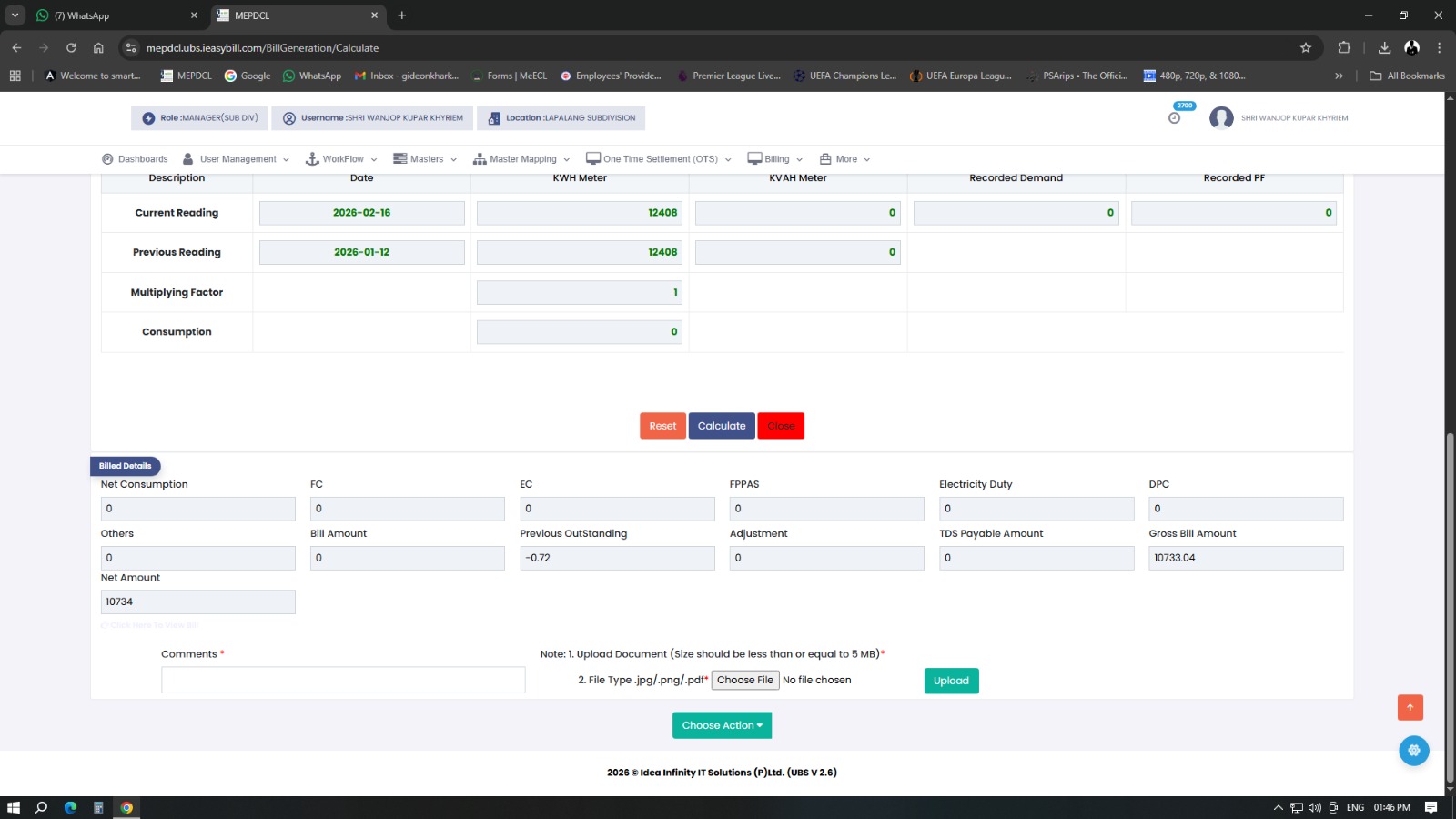This screenshot has height=819, width=1456.
Task: Click the orange Reset button
Action: pyautogui.click(x=662, y=426)
